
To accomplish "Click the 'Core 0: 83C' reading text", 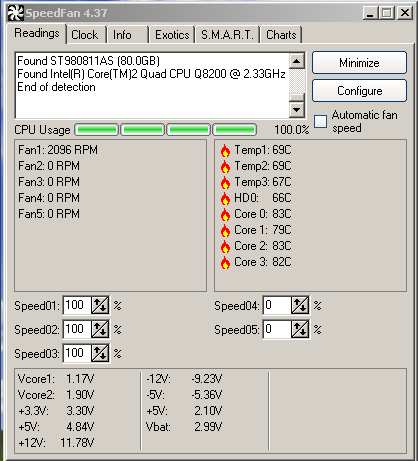I will pos(263,214).
